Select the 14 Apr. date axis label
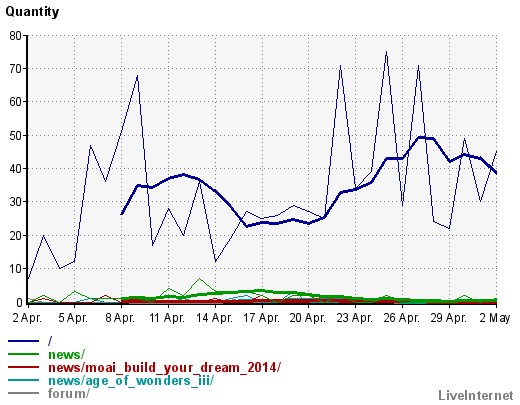Image resolution: width=520 pixels, height=405 pixels. pyautogui.click(x=215, y=318)
